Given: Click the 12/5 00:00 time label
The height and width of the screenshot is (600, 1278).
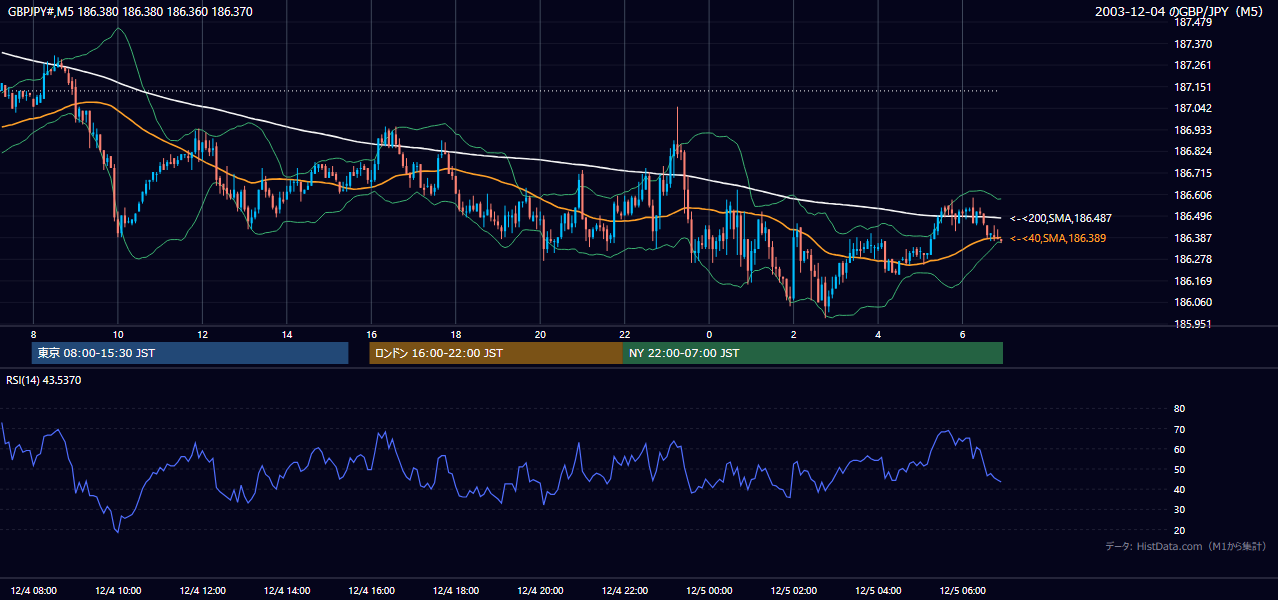Looking at the screenshot, I should pyautogui.click(x=710, y=590).
